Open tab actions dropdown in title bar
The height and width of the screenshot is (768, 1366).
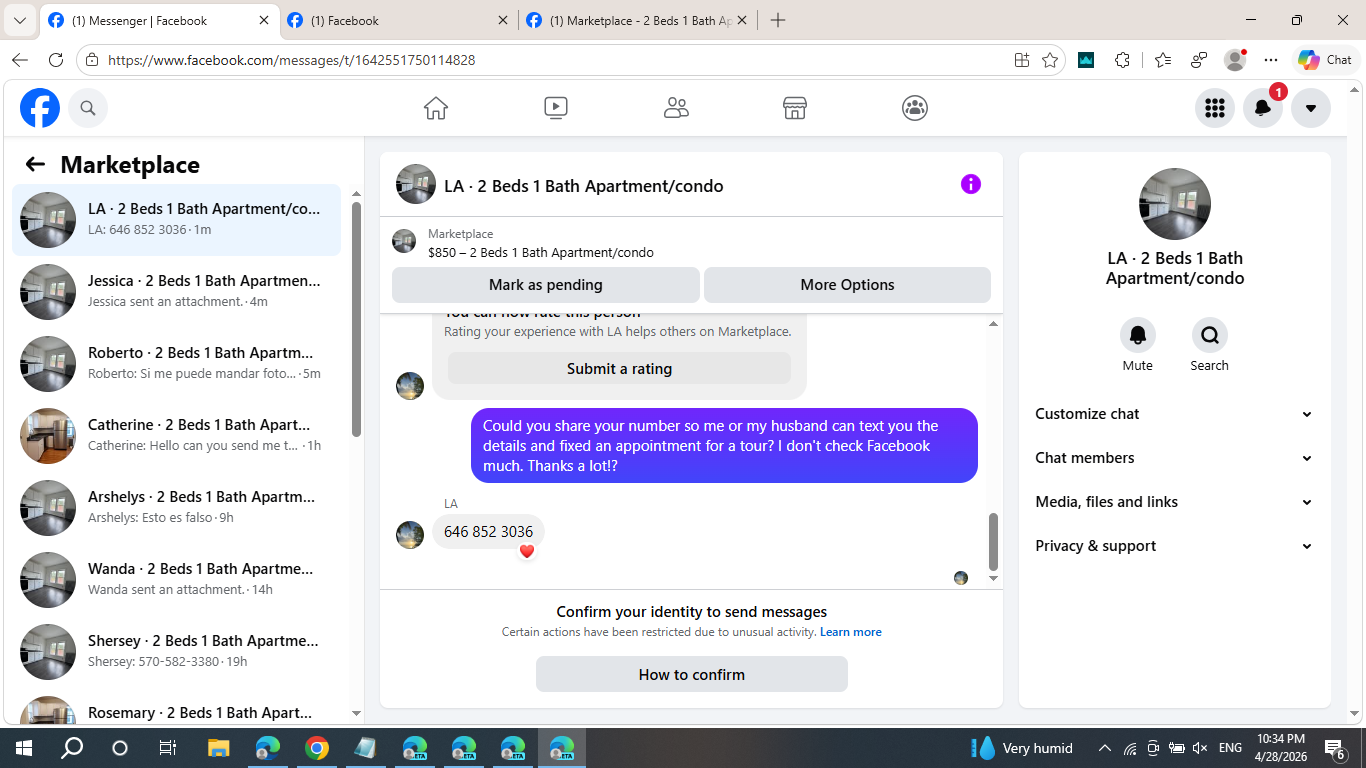click(x=19, y=20)
